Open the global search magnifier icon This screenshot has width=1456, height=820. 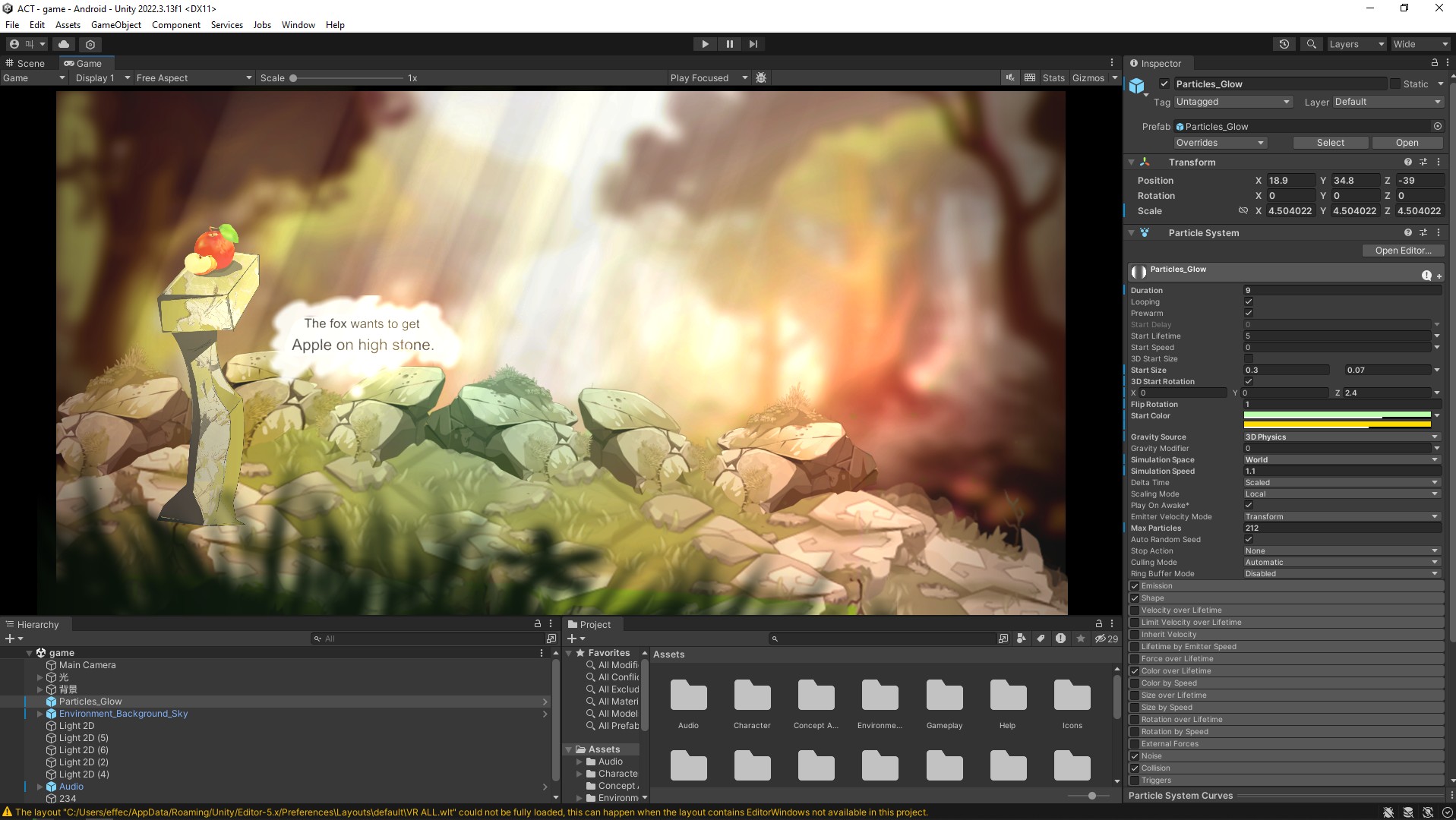1311,44
